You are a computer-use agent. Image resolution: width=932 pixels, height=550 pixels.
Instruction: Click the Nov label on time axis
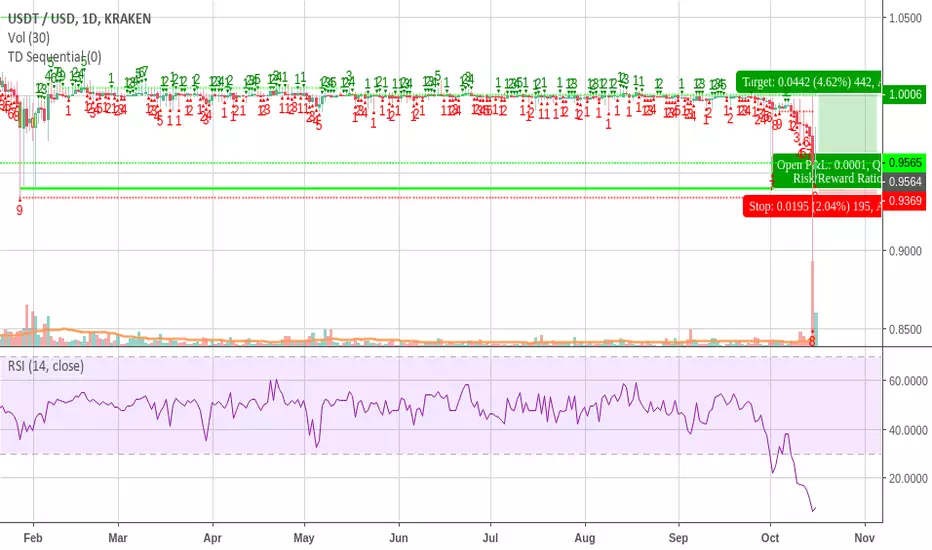click(864, 538)
